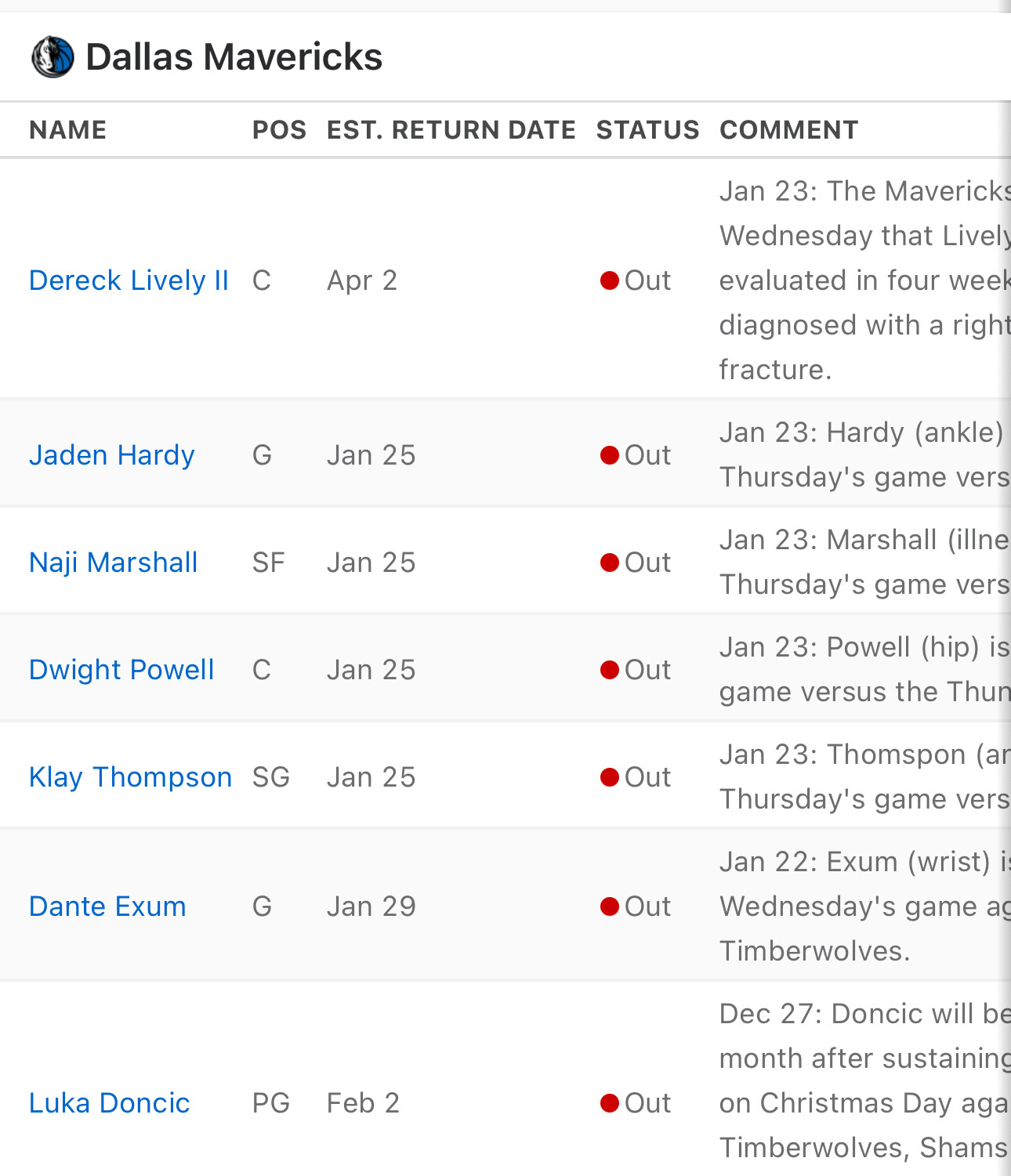The image size is (1011, 1176).
Task: Select the Naji Marshall player link
Action: 113,563
